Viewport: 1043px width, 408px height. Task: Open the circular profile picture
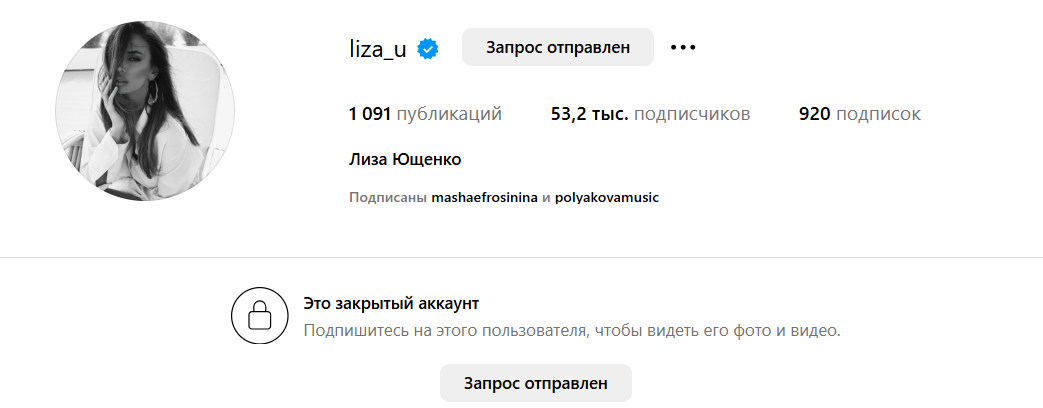tap(145, 111)
